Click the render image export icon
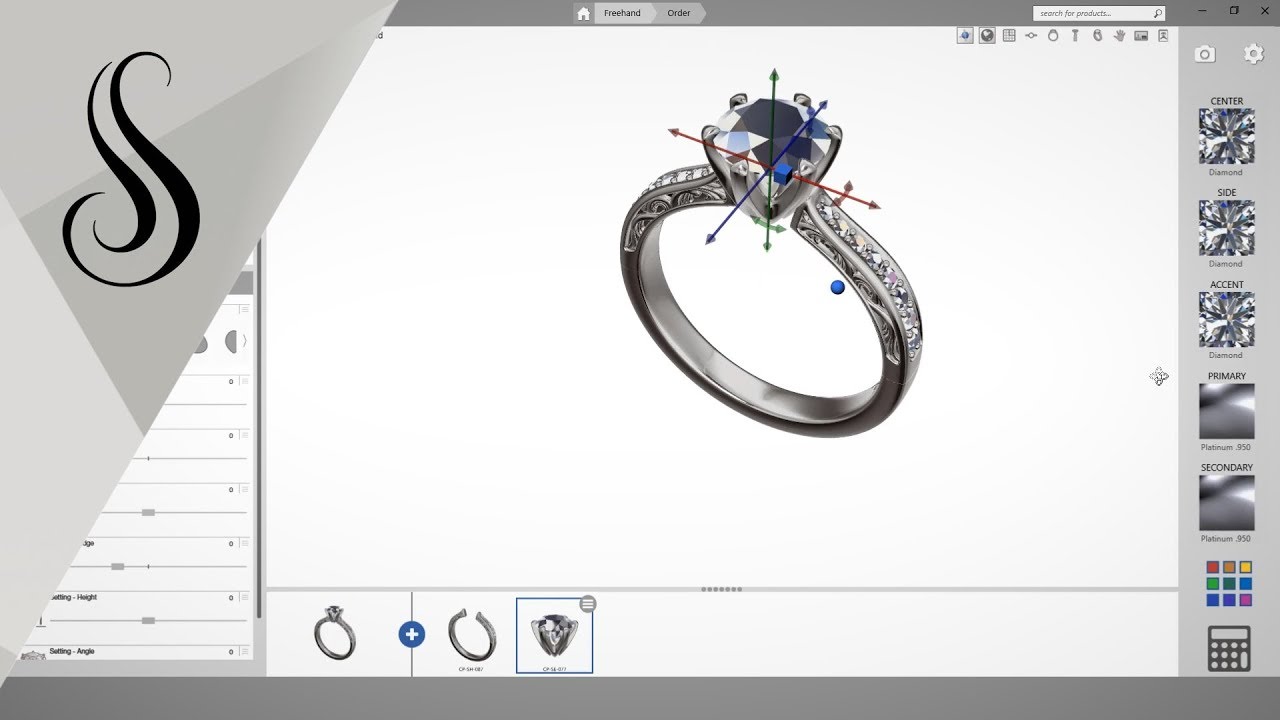The height and width of the screenshot is (720, 1280). (x=1141, y=35)
